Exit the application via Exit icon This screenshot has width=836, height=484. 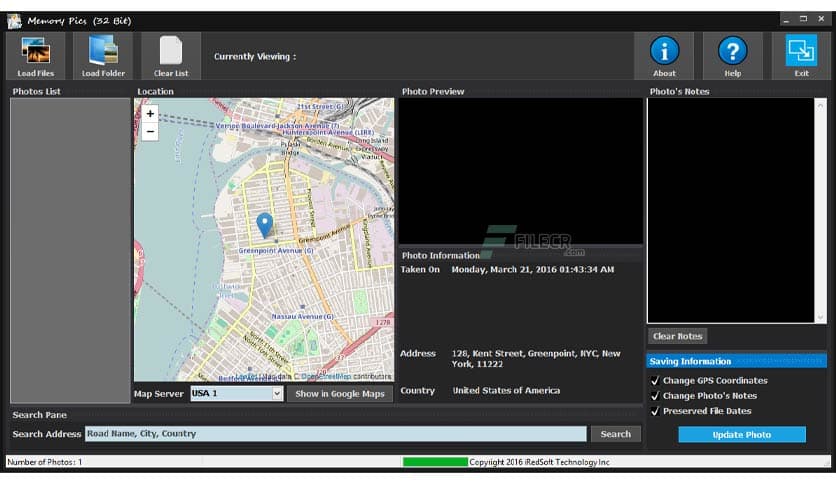(x=801, y=56)
